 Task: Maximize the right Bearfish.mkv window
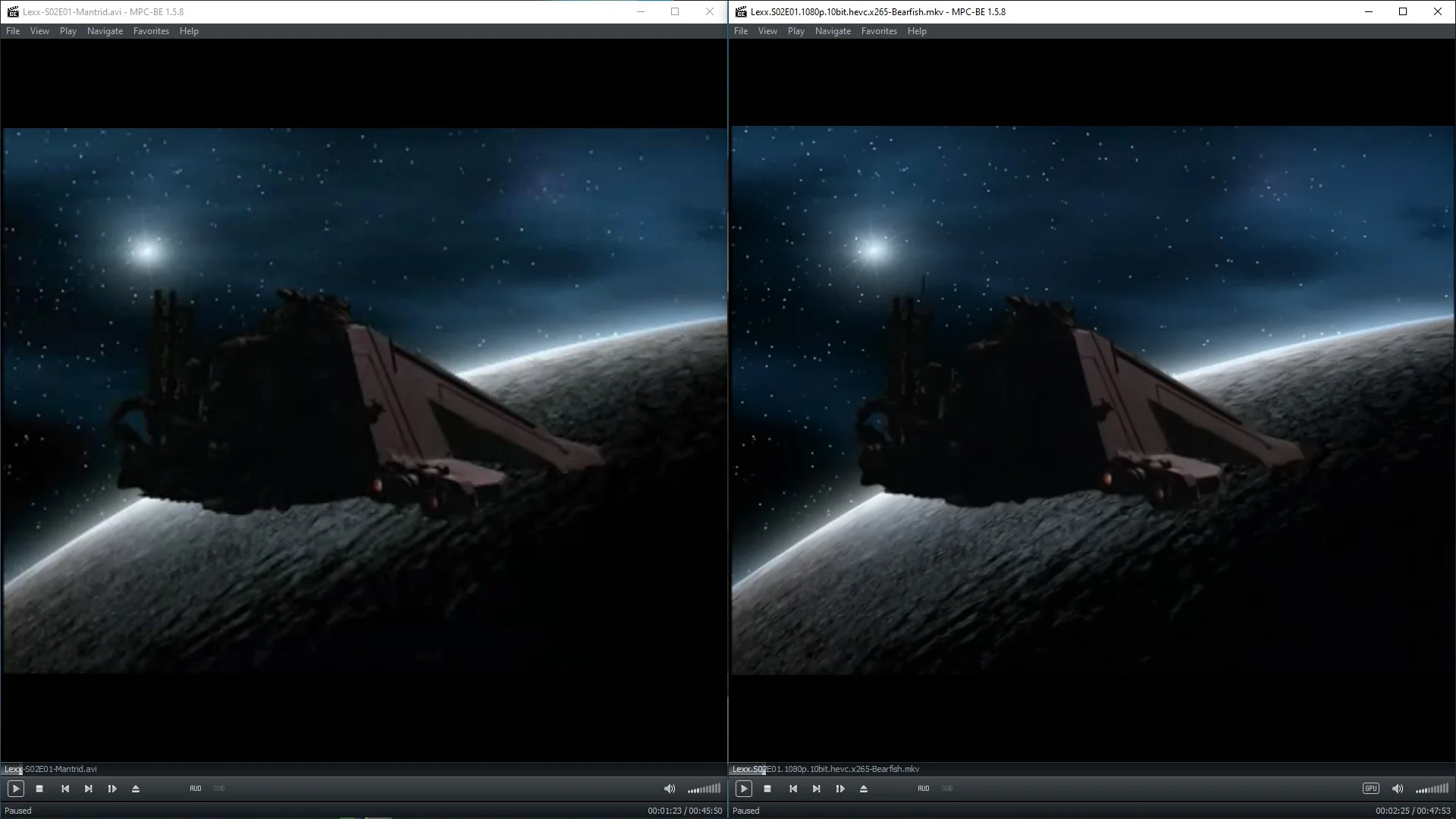click(x=1403, y=11)
